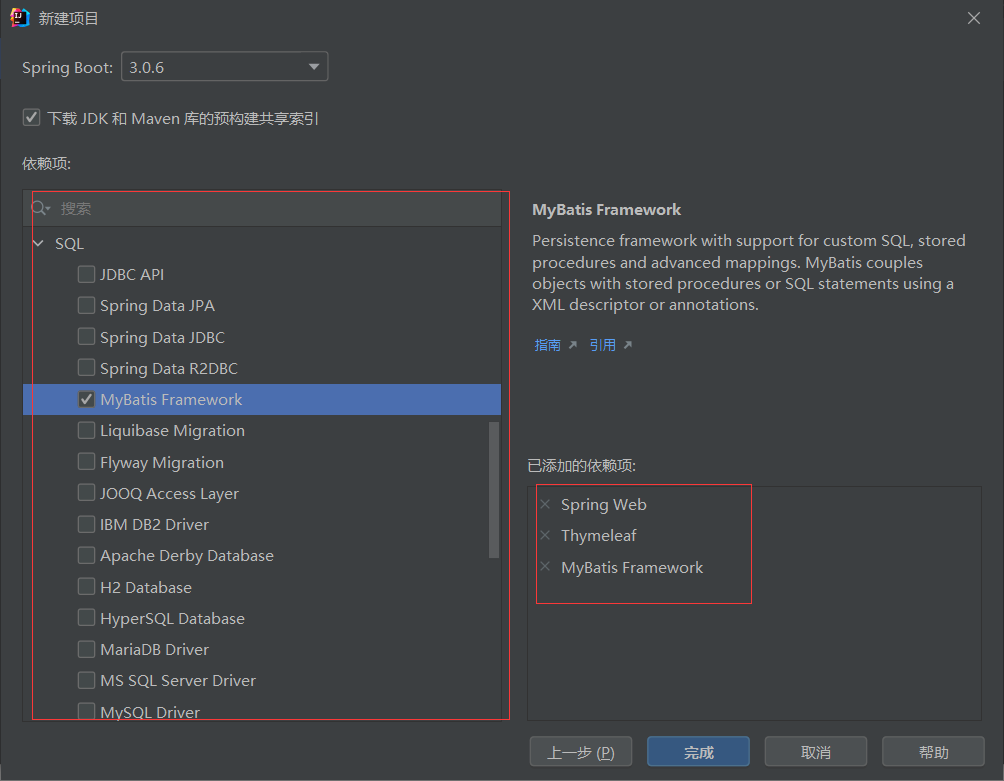The image size is (1004, 781).
Task: Close the New Project dialog
Action: [974, 18]
